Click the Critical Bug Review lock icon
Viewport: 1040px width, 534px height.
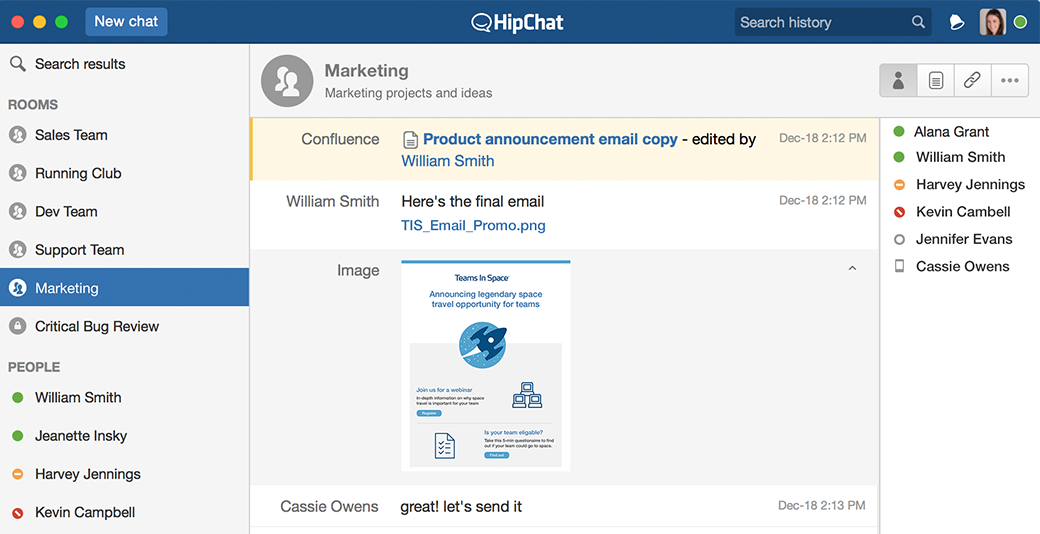tap(17, 326)
